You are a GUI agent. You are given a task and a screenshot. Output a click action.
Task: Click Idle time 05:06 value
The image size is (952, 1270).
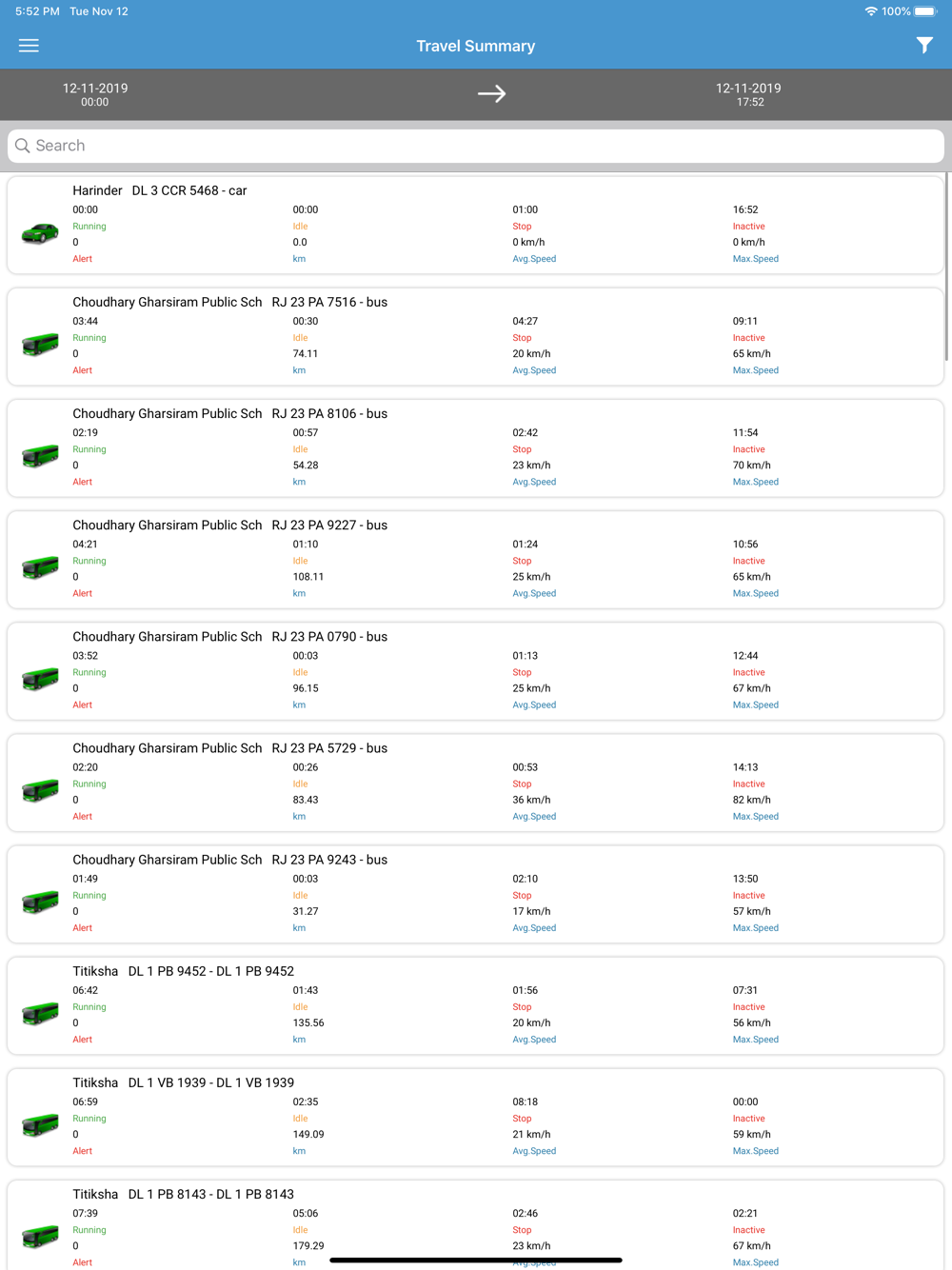coord(306,1213)
